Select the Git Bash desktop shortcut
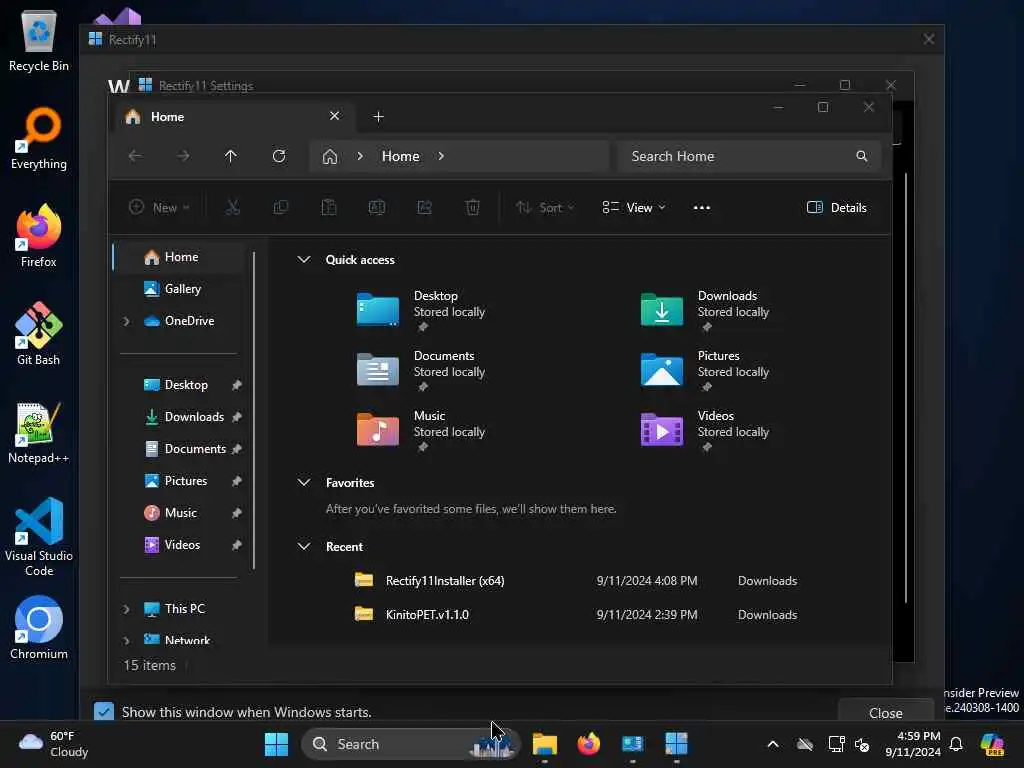Viewport: 1024px width, 768px height. click(x=39, y=334)
